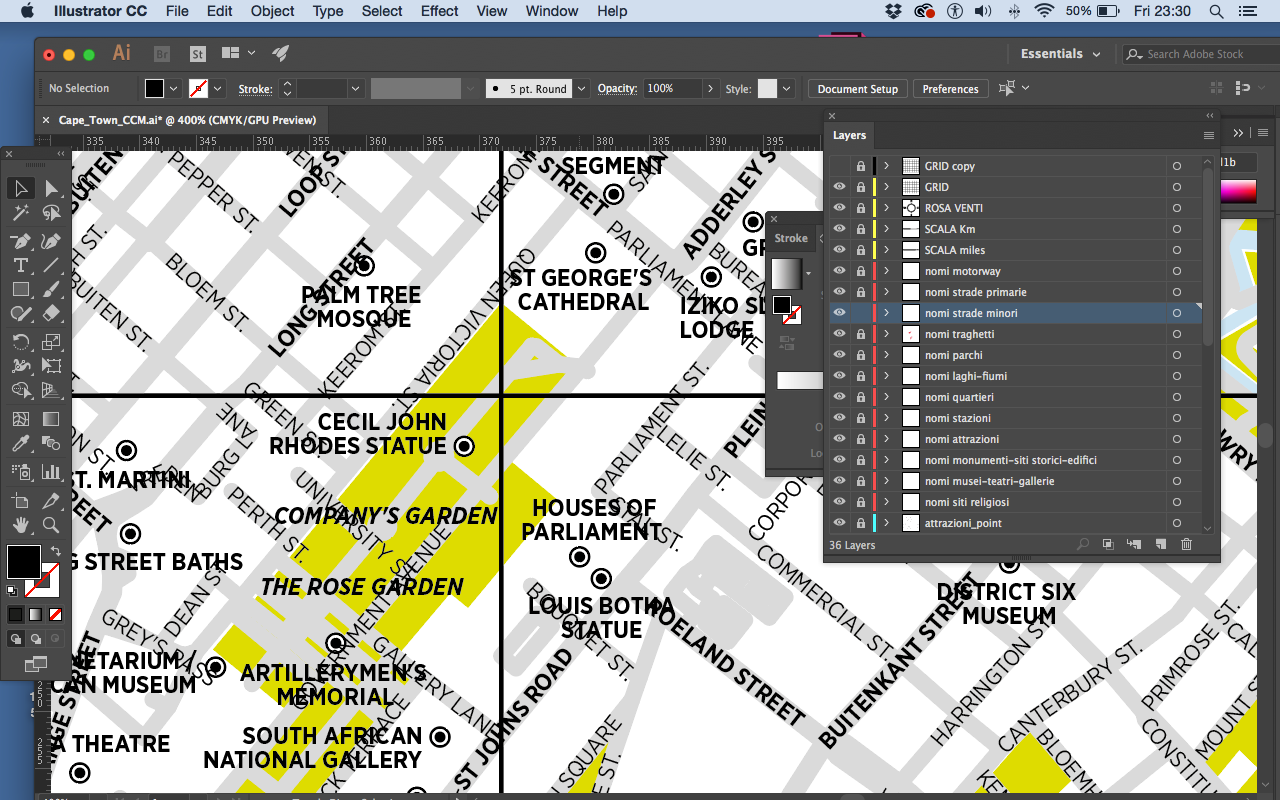Expand the GRID copy layer
This screenshot has width=1280, height=800.
coord(886,166)
